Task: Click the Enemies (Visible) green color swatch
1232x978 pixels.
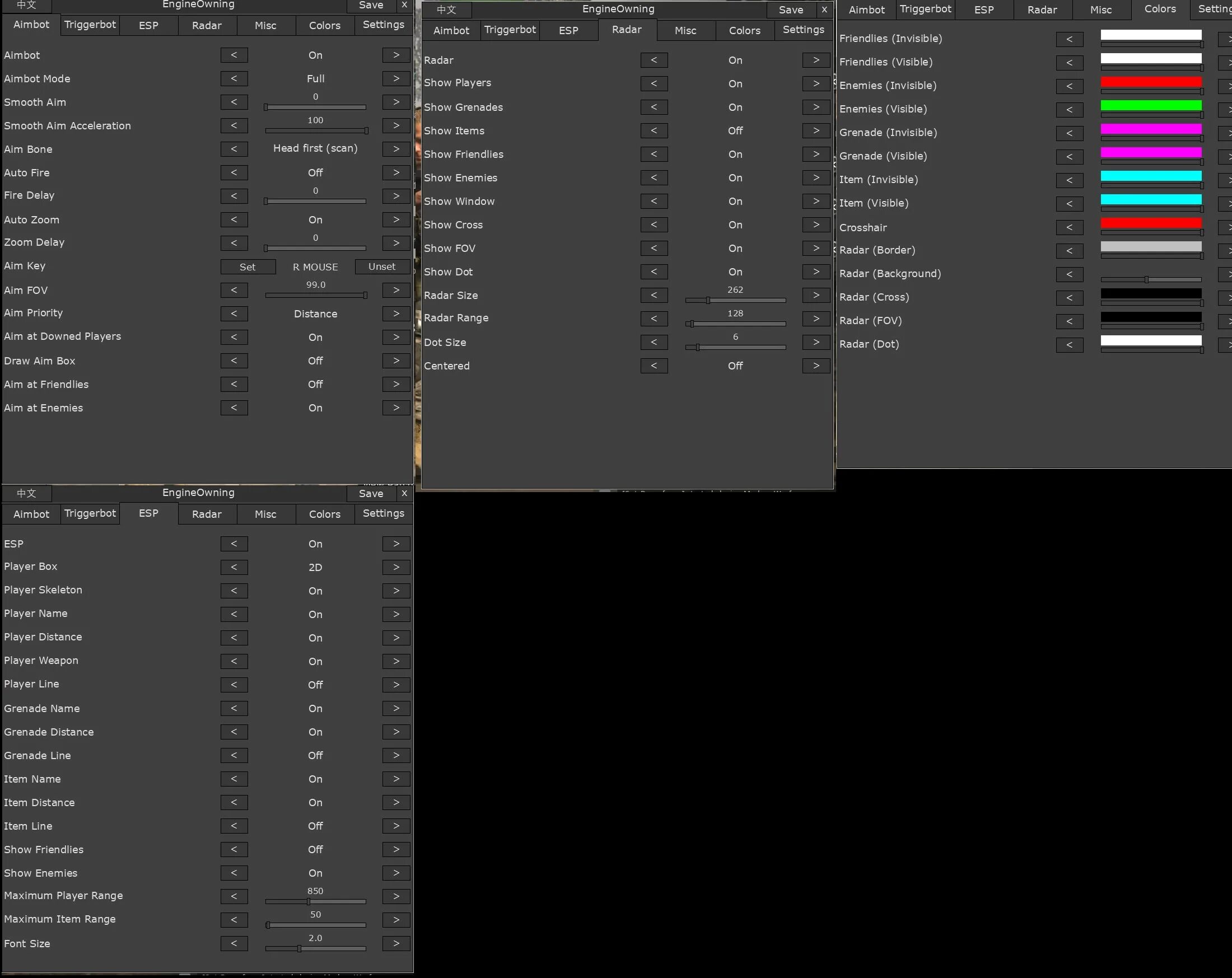Action: pyautogui.click(x=1151, y=105)
